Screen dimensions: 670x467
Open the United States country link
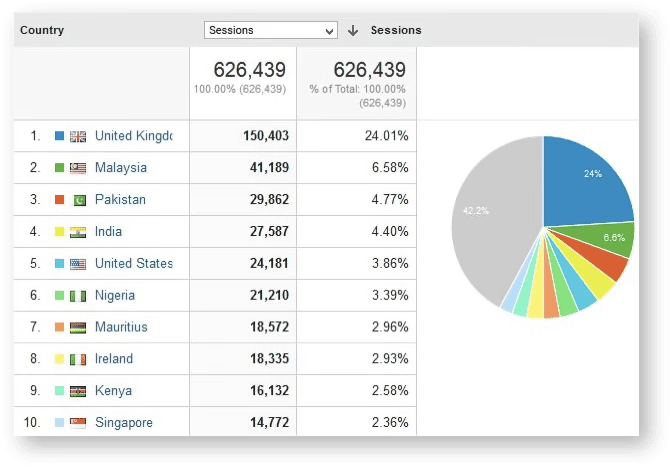click(134, 263)
